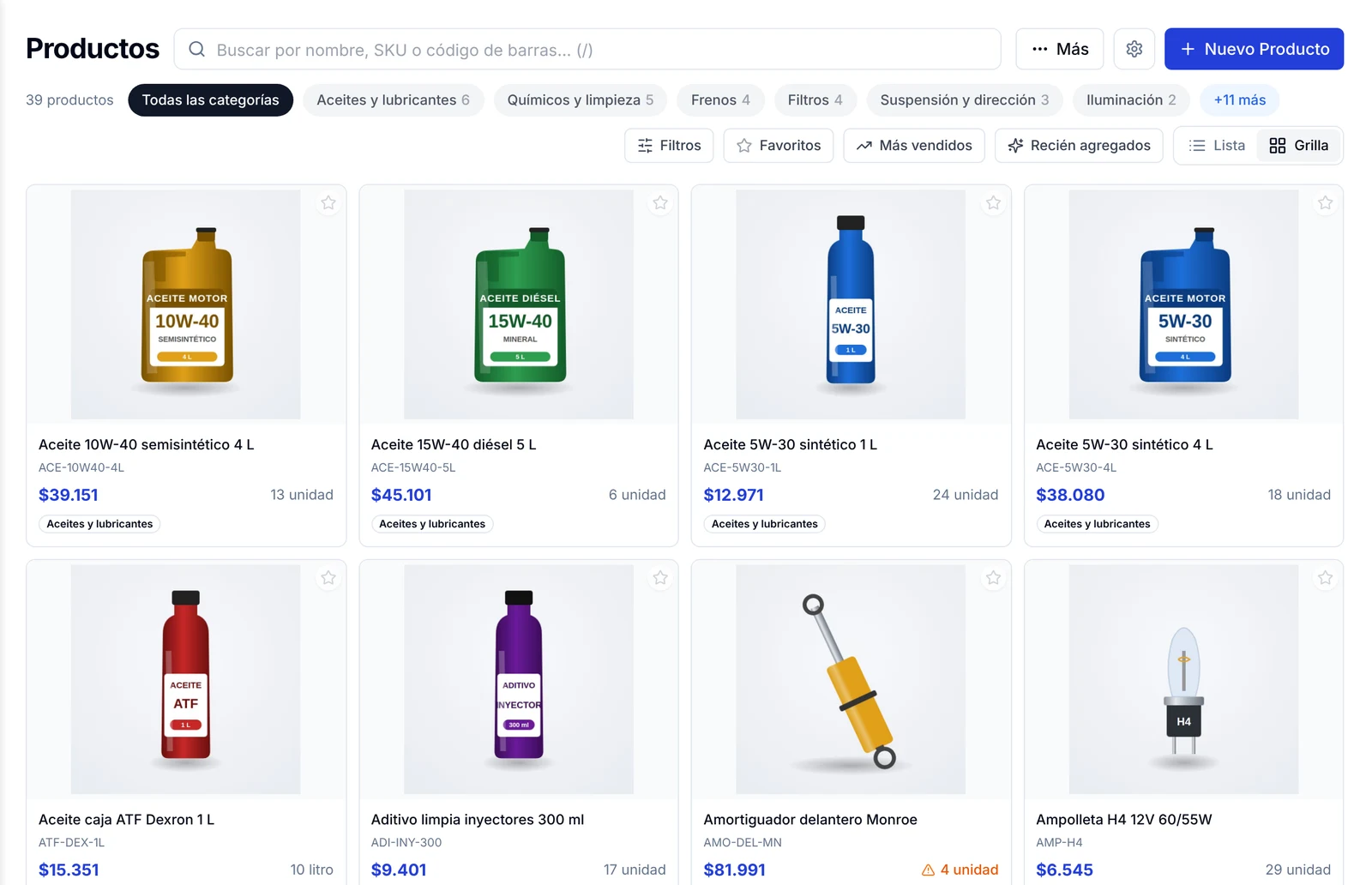Filter by Aceites y lubricantes category
The image size is (1372, 885).
(x=393, y=100)
